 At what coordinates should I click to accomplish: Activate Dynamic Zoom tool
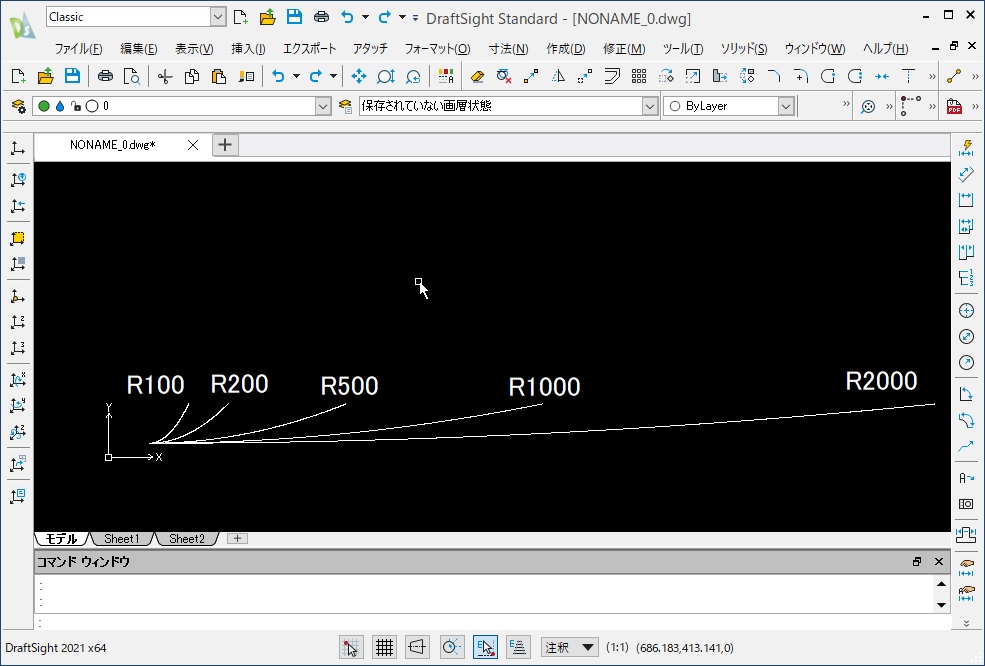coord(386,77)
